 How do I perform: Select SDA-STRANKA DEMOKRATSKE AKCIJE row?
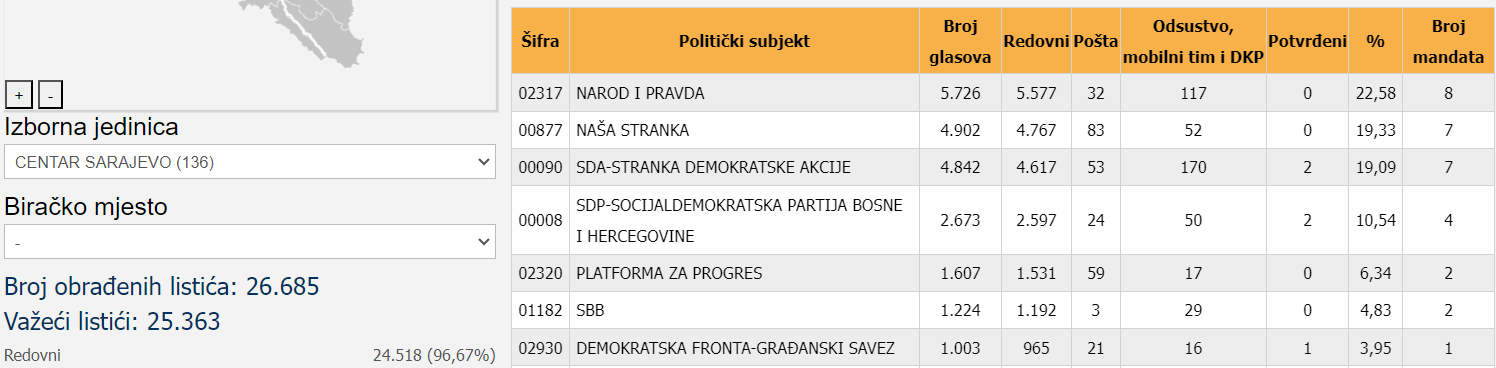(1003, 167)
